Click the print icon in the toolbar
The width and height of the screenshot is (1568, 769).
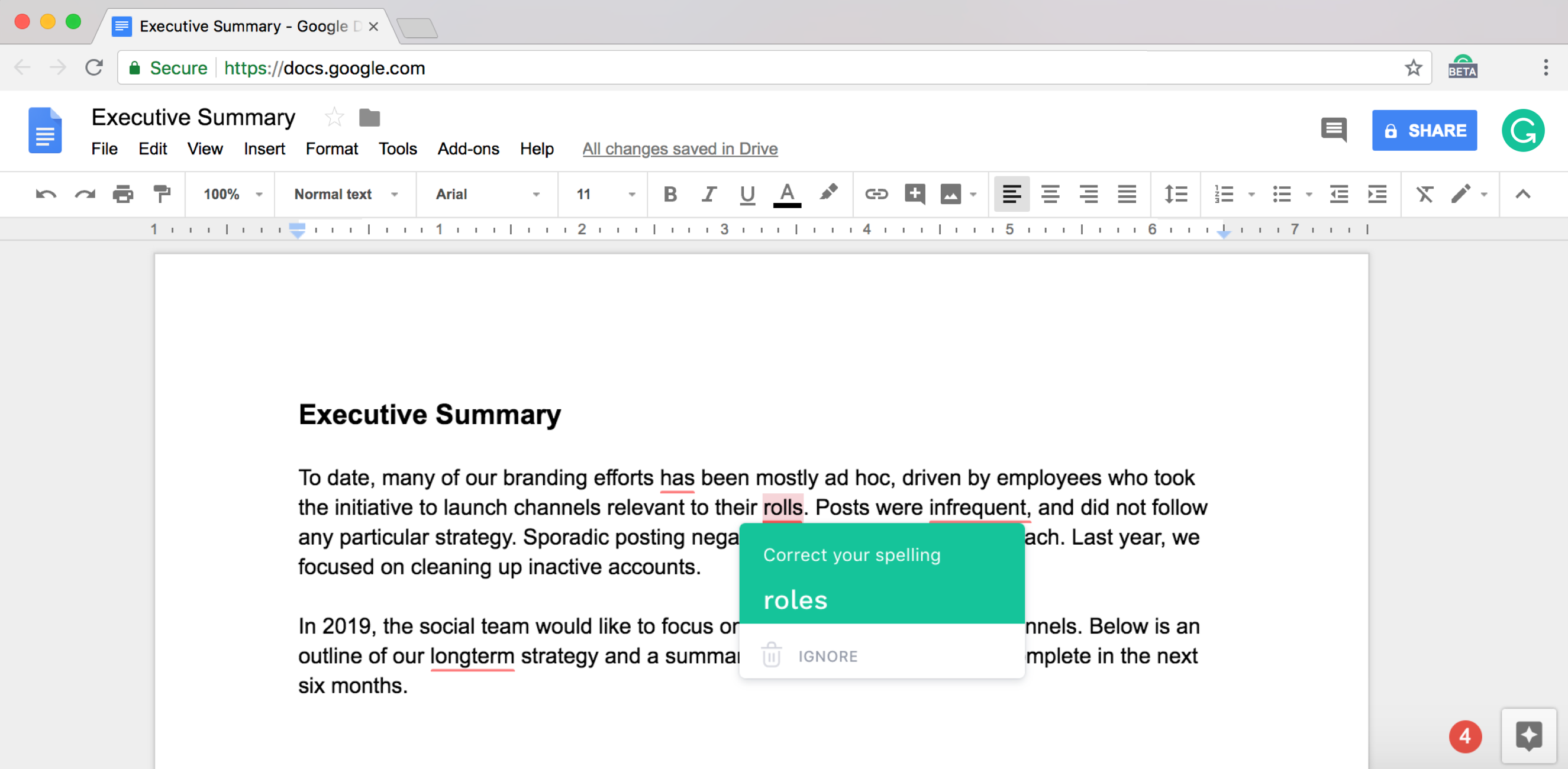pos(123,194)
